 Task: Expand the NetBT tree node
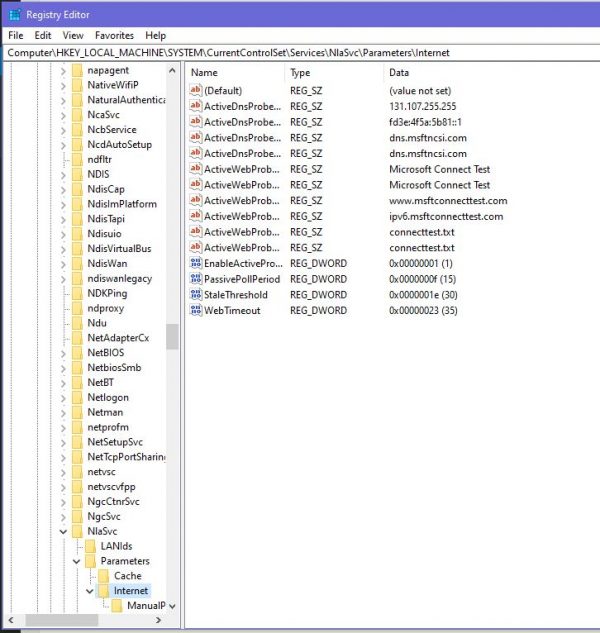pos(63,382)
